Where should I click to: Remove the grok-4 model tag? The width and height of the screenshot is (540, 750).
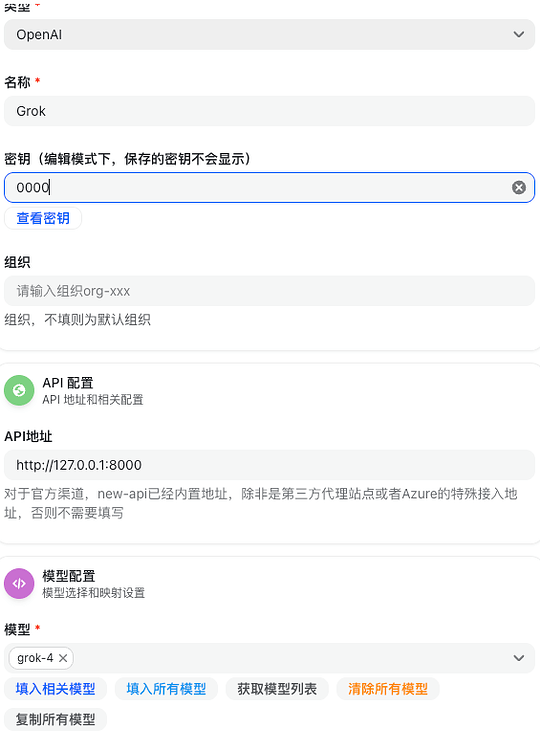coord(63,658)
